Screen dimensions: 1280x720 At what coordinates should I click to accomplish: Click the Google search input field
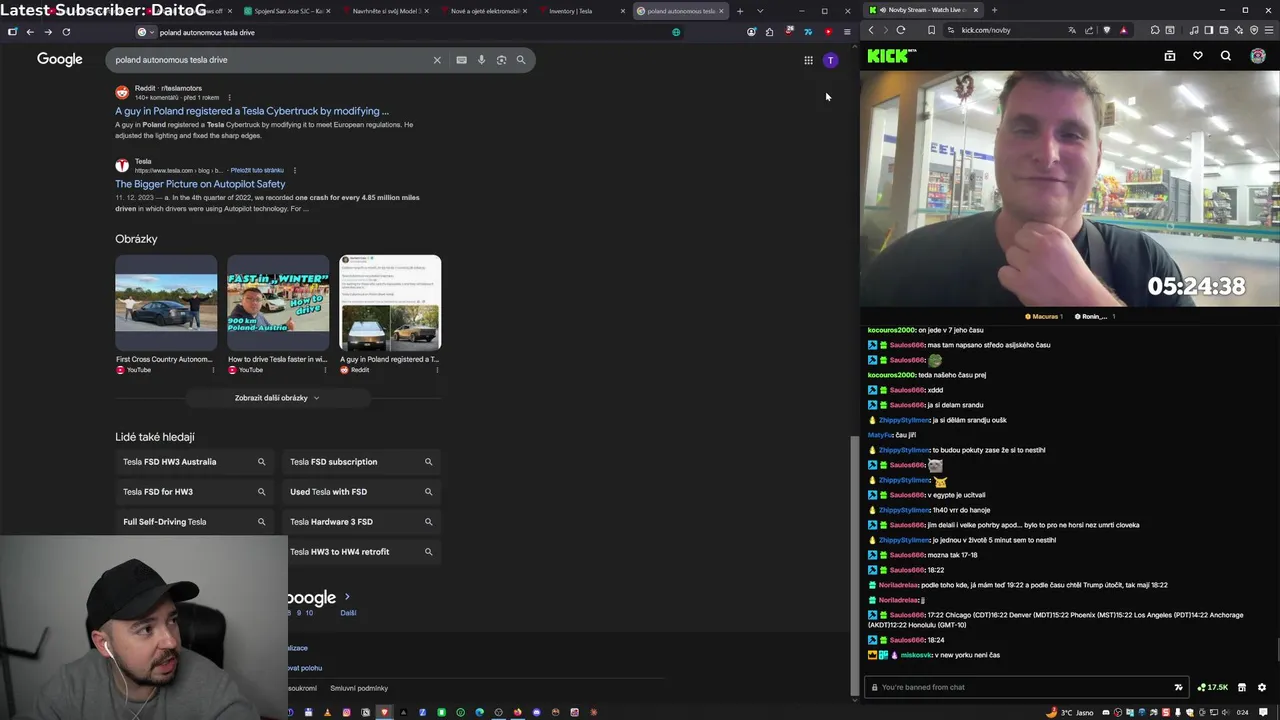coord(270,60)
